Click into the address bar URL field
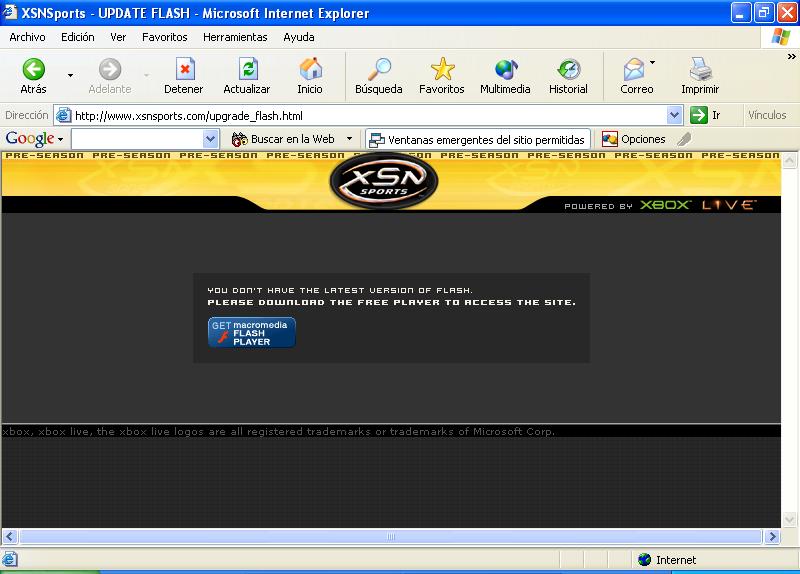 point(360,115)
